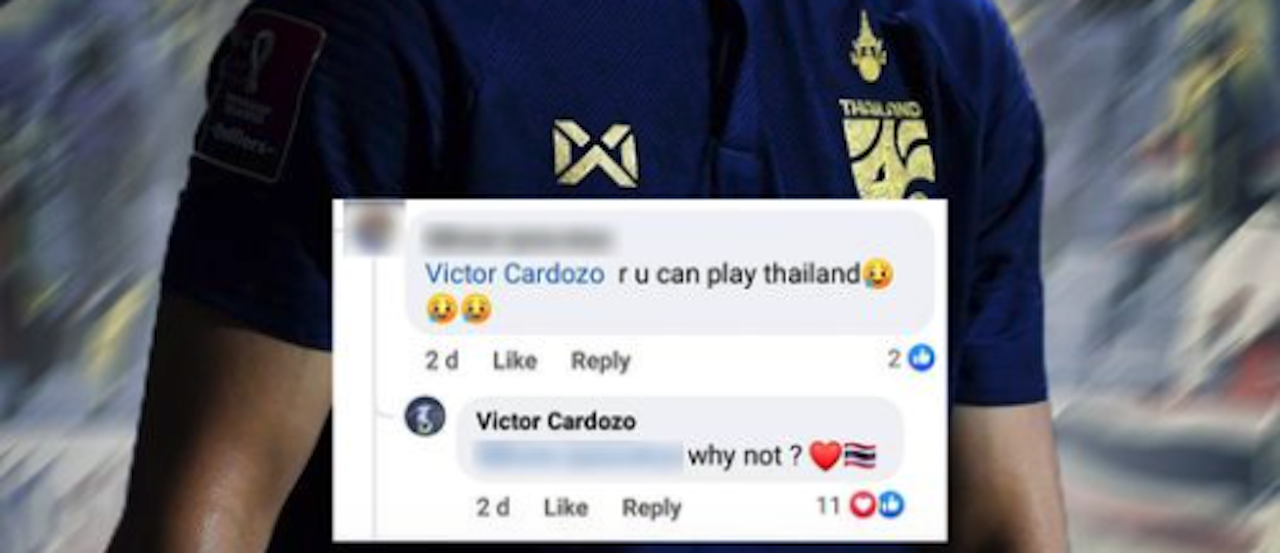Open the blurred commenter's profile picture
Viewport: 1280px width, 553px height.
pyautogui.click(x=372, y=228)
